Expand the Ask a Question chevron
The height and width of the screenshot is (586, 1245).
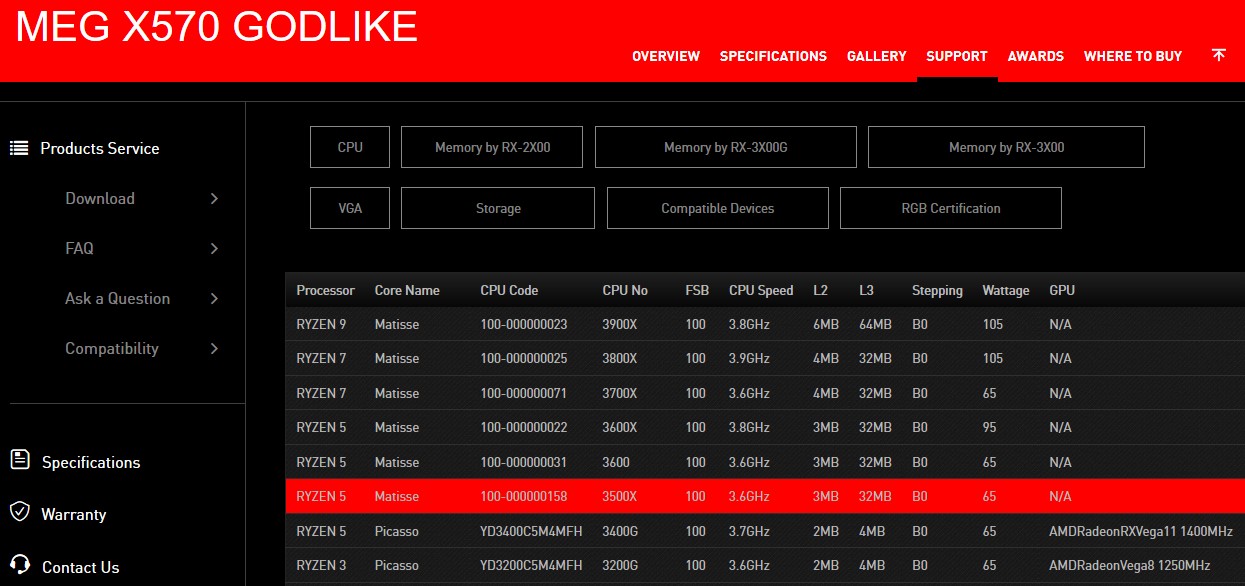coord(214,298)
